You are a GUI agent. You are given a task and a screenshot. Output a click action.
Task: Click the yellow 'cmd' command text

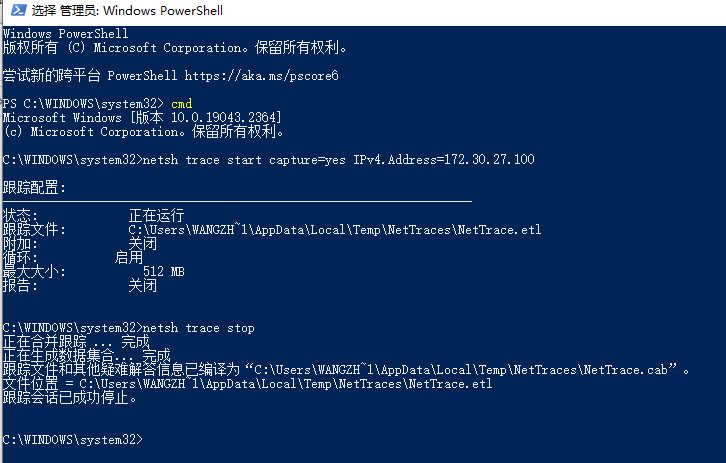[182, 104]
